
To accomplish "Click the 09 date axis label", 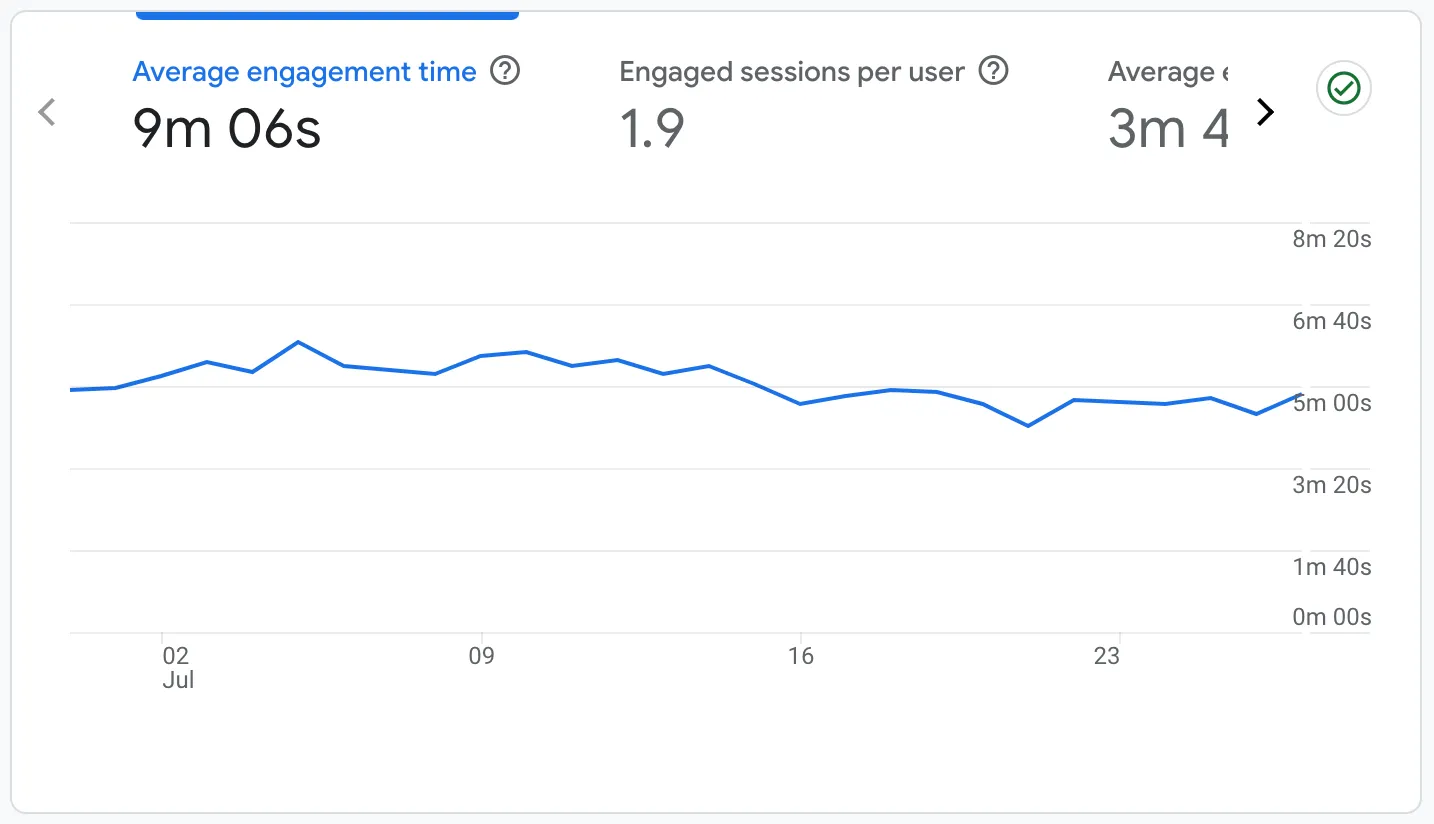I will click(482, 657).
